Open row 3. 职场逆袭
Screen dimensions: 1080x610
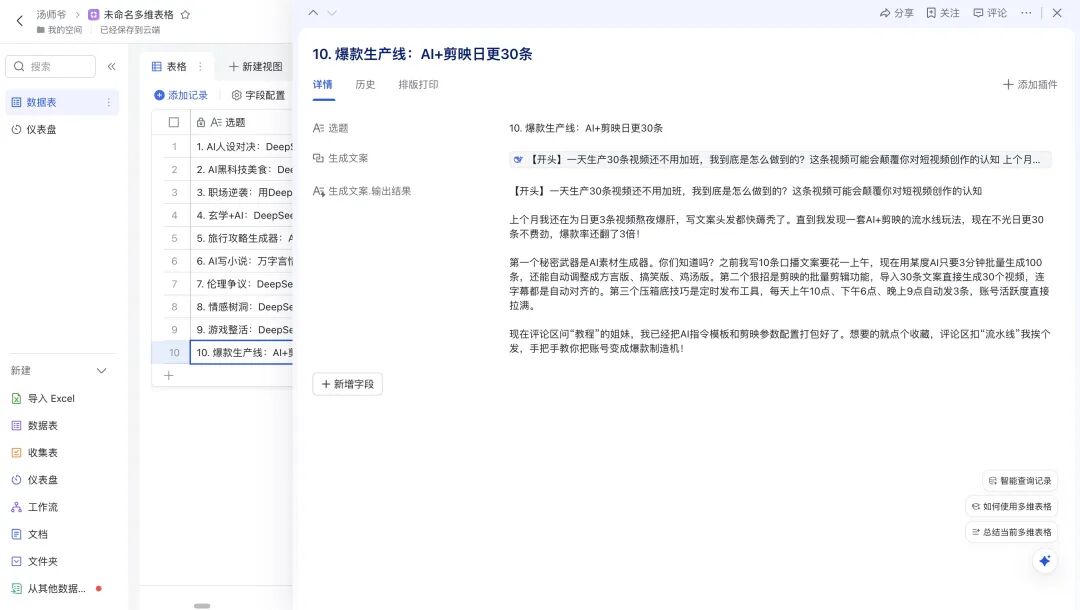point(241,192)
